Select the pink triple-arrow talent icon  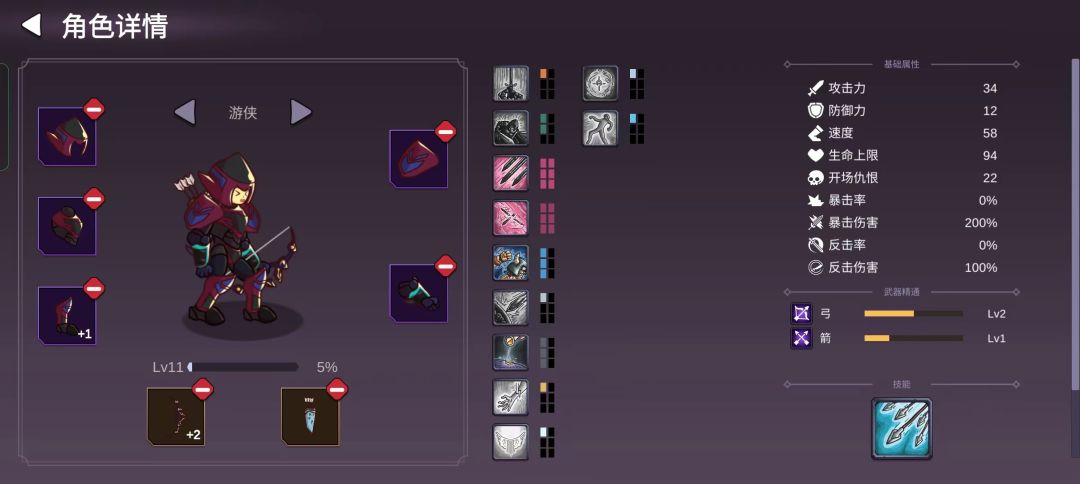(x=510, y=173)
